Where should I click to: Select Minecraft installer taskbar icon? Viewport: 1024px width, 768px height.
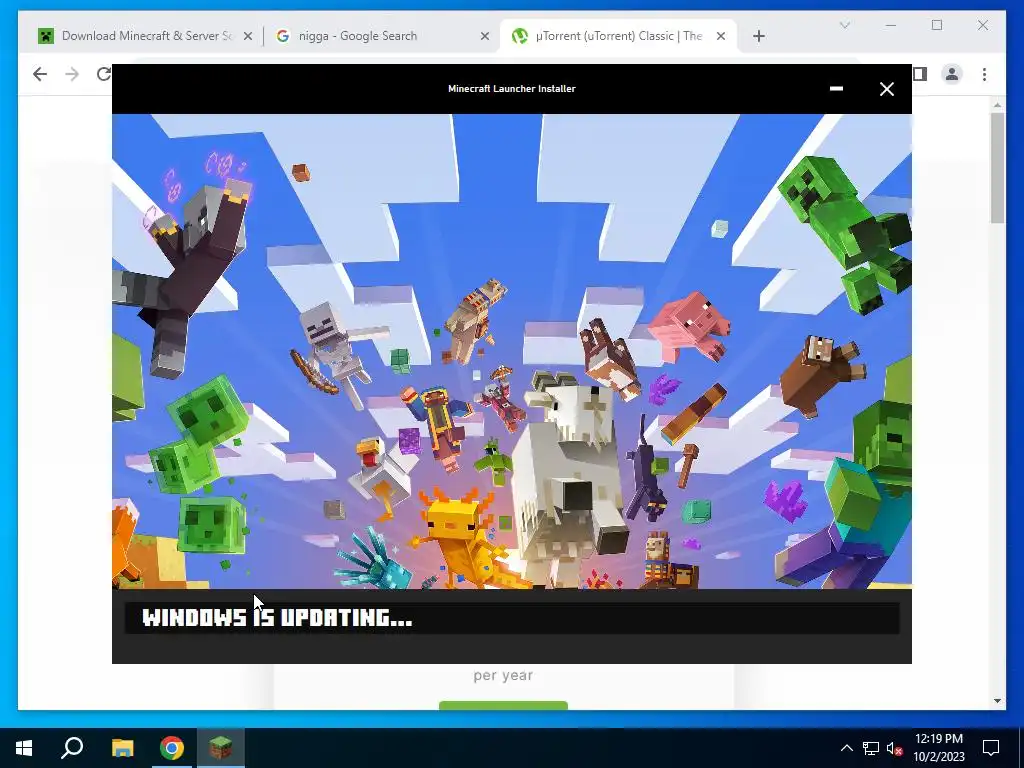tap(221, 748)
